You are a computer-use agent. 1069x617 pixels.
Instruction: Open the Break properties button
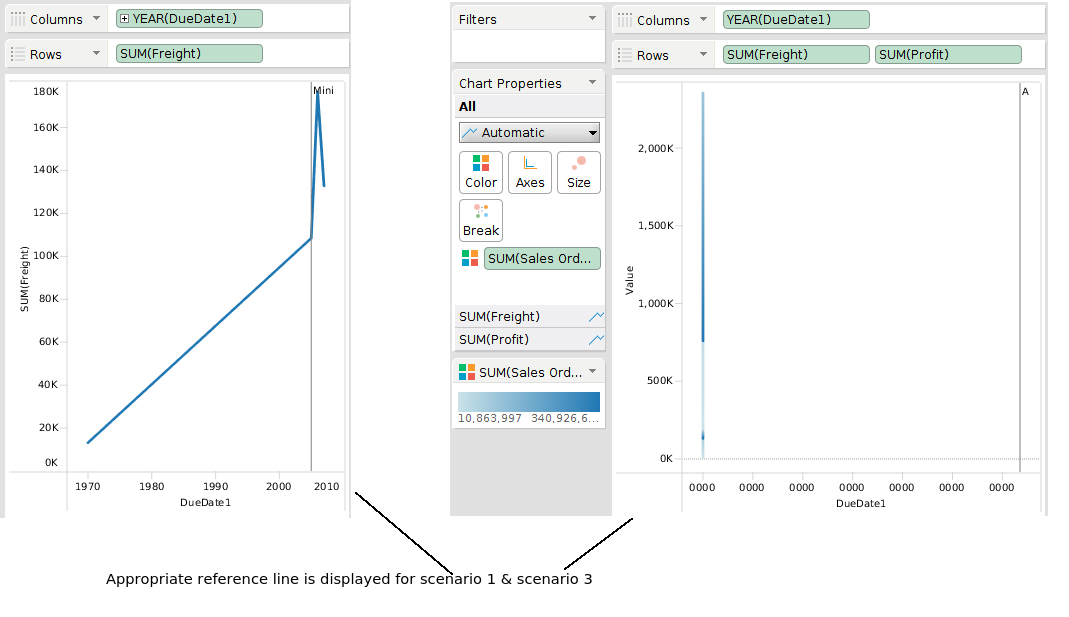pos(481,220)
